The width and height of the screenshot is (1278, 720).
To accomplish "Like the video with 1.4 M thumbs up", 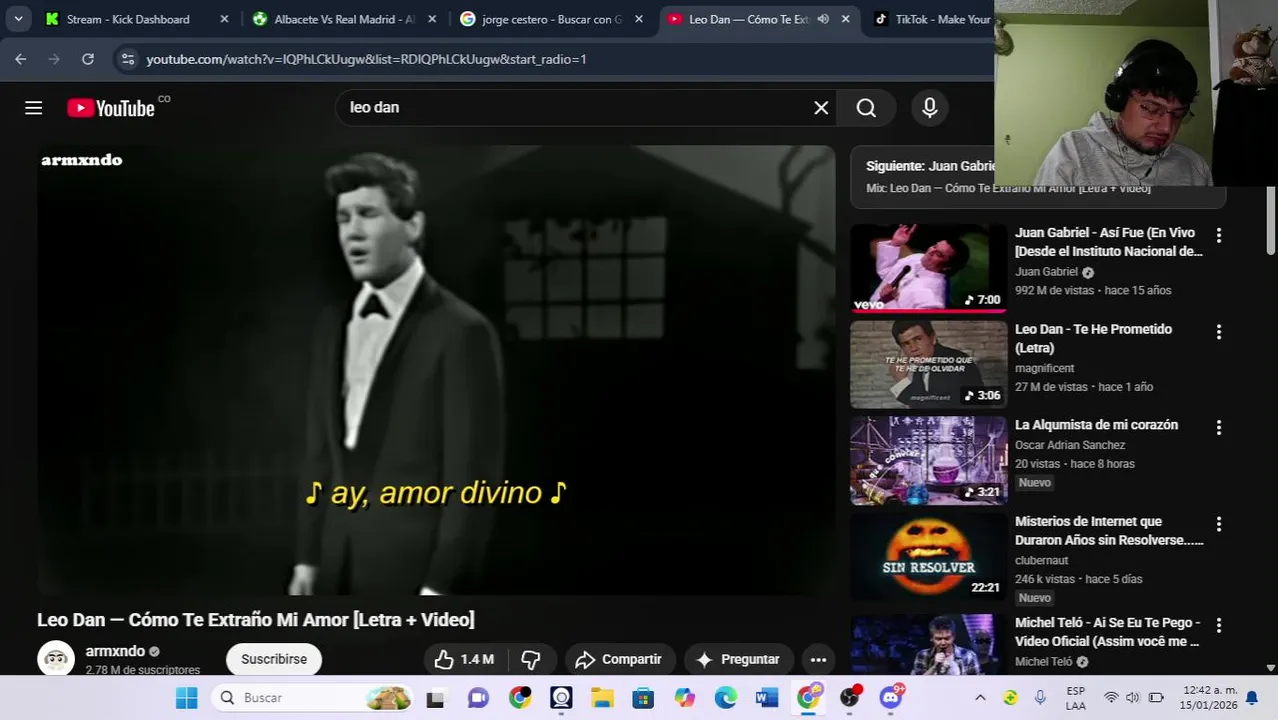I will coord(465,659).
